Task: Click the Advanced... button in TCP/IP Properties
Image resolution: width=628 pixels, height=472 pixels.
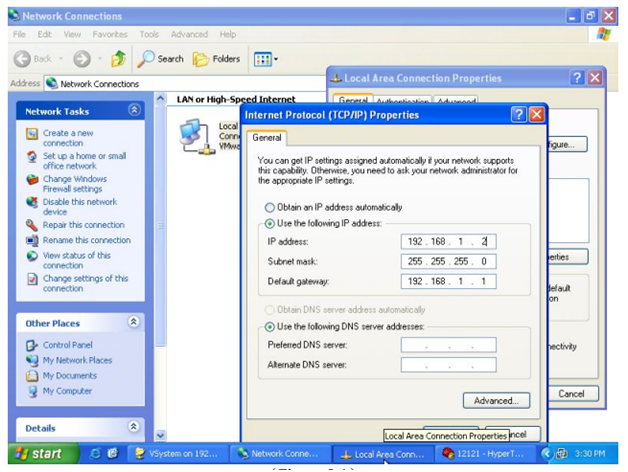Action: [x=496, y=401]
